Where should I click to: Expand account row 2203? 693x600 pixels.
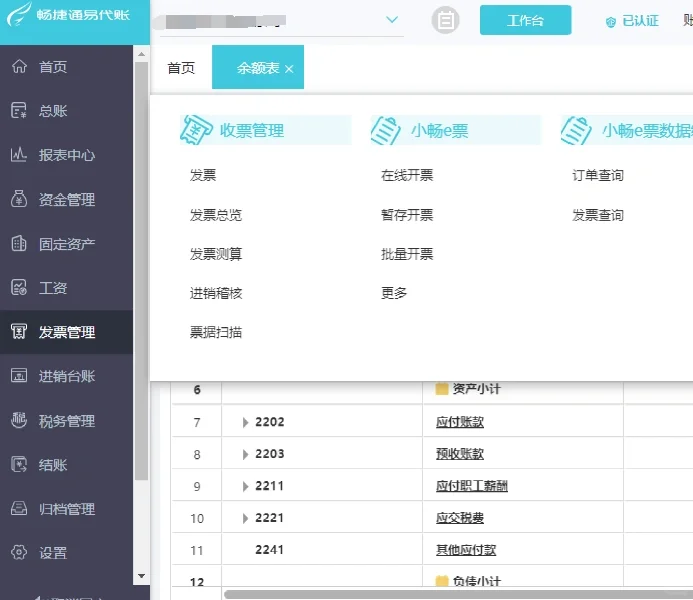245,454
